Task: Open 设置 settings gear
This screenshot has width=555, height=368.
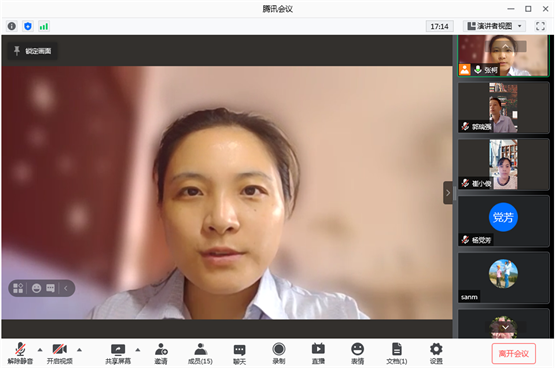Action: [436, 353]
